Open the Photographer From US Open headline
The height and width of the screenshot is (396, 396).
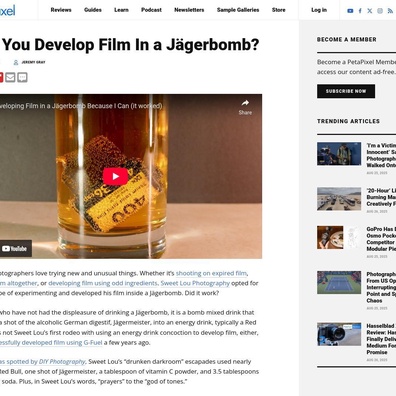point(381,287)
